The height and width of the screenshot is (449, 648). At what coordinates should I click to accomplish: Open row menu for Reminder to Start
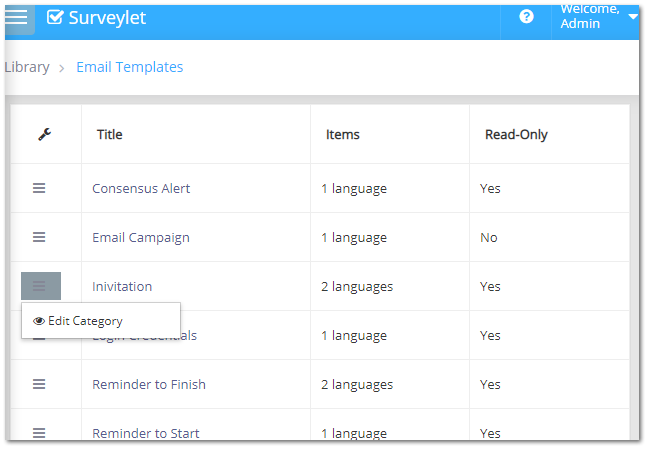[39, 433]
